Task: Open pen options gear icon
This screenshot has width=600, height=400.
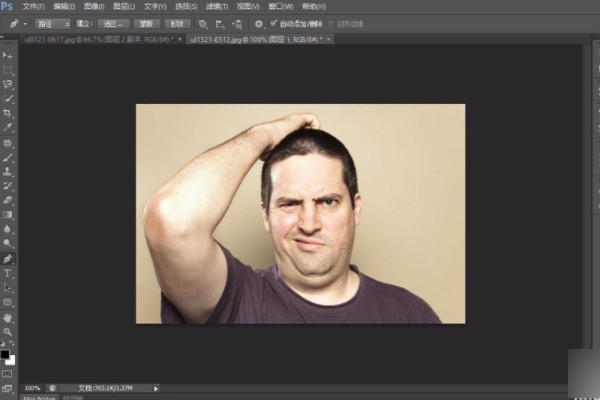Action: [x=259, y=24]
